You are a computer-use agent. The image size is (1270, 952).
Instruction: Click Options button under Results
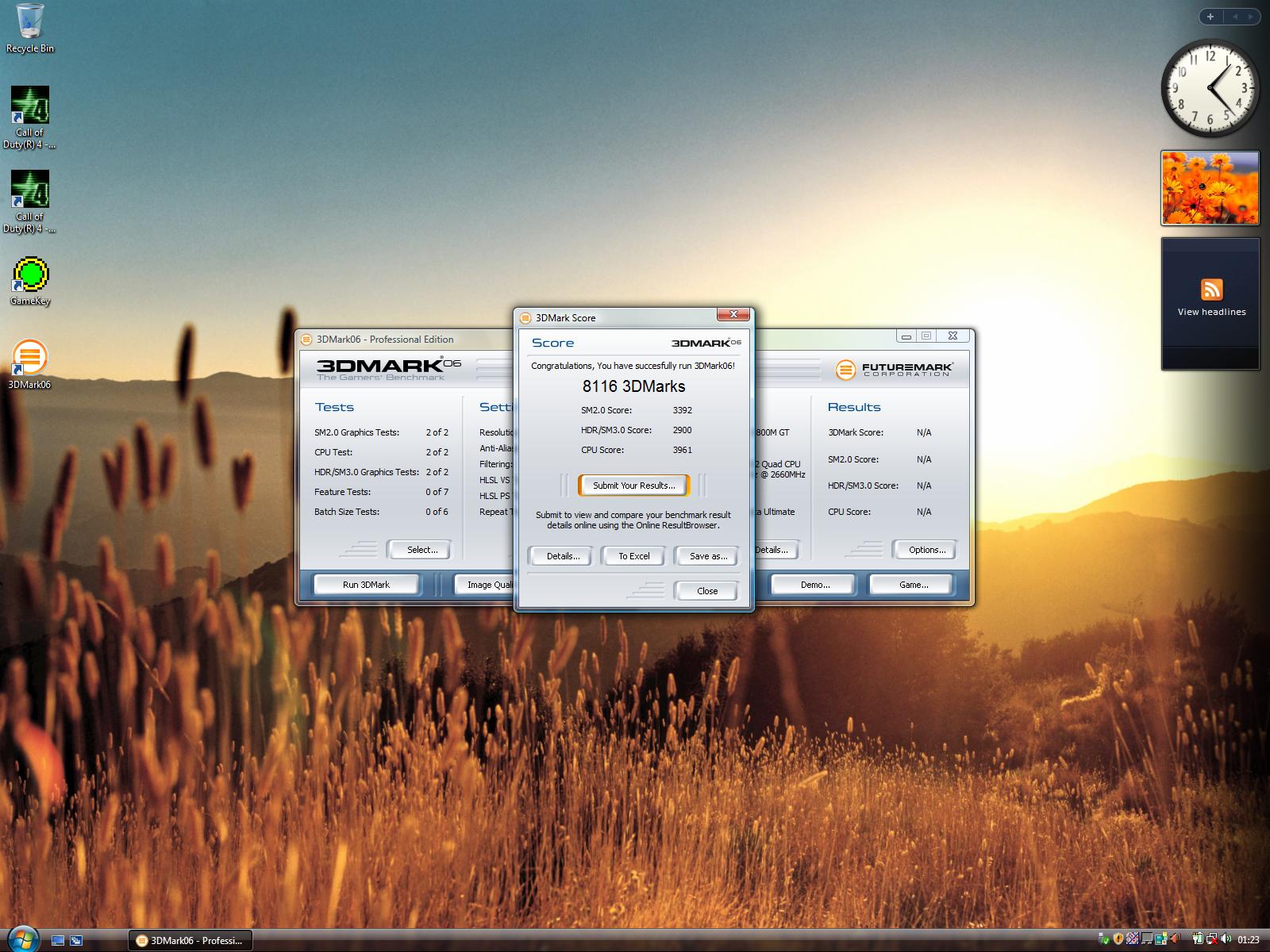926,550
